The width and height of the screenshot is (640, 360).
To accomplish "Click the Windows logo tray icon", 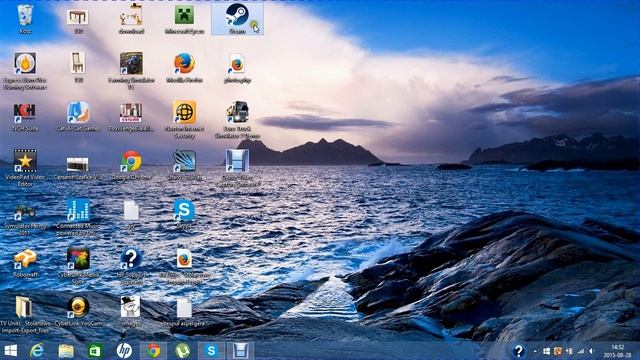I will pyautogui.click(x=547, y=351).
